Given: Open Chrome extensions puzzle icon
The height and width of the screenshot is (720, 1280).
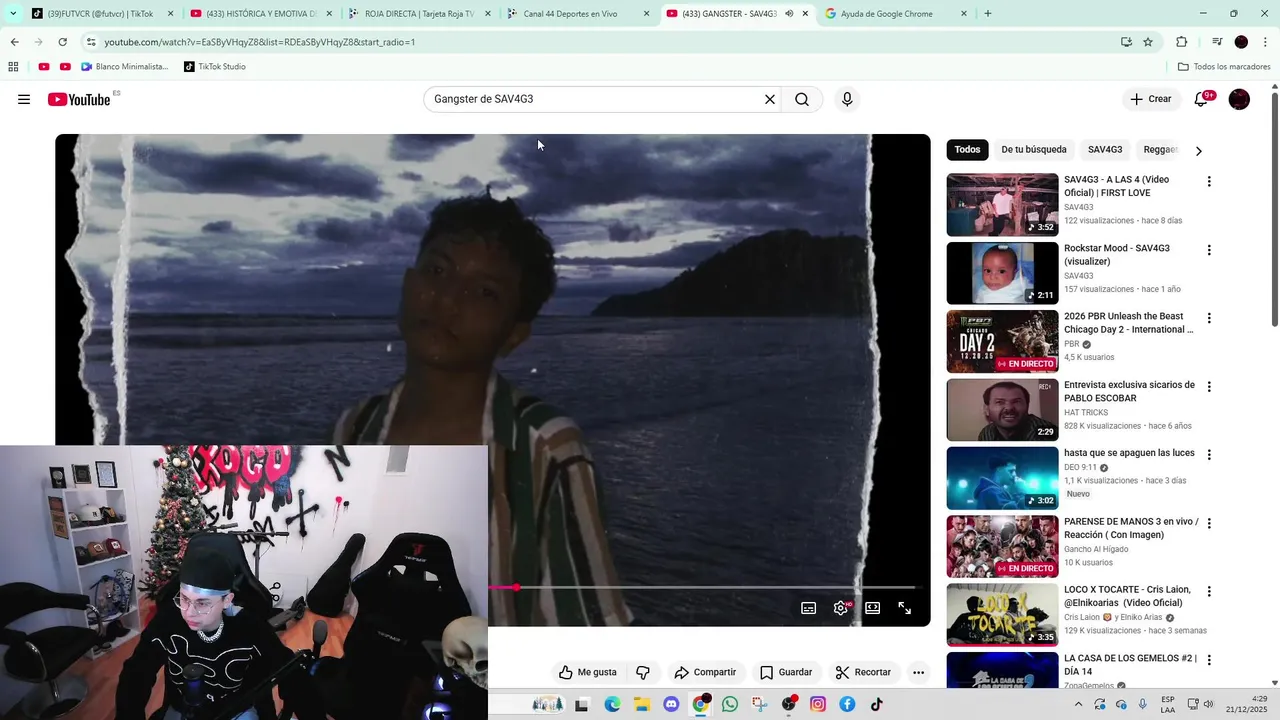Looking at the screenshot, I should tap(1181, 42).
